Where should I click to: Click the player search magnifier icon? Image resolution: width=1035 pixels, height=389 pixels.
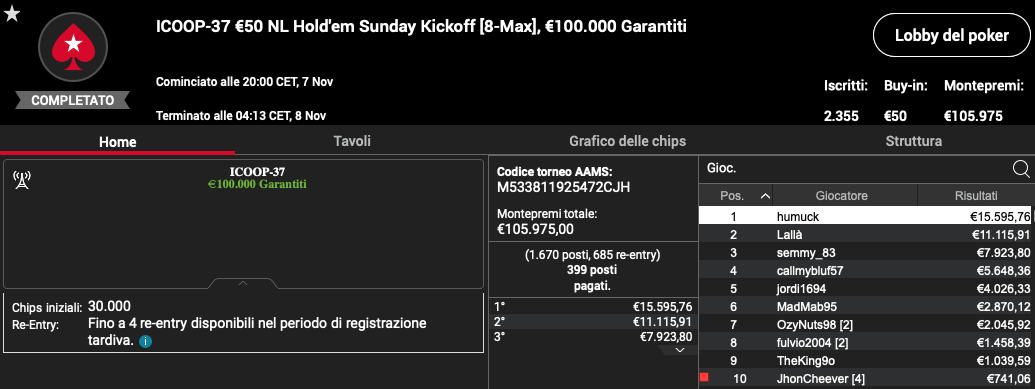pyautogui.click(x=1020, y=170)
